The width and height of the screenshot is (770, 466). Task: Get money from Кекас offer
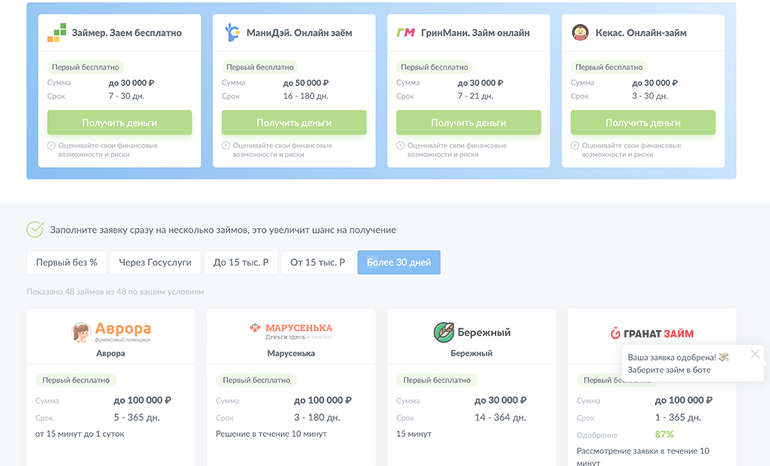[643, 123]
